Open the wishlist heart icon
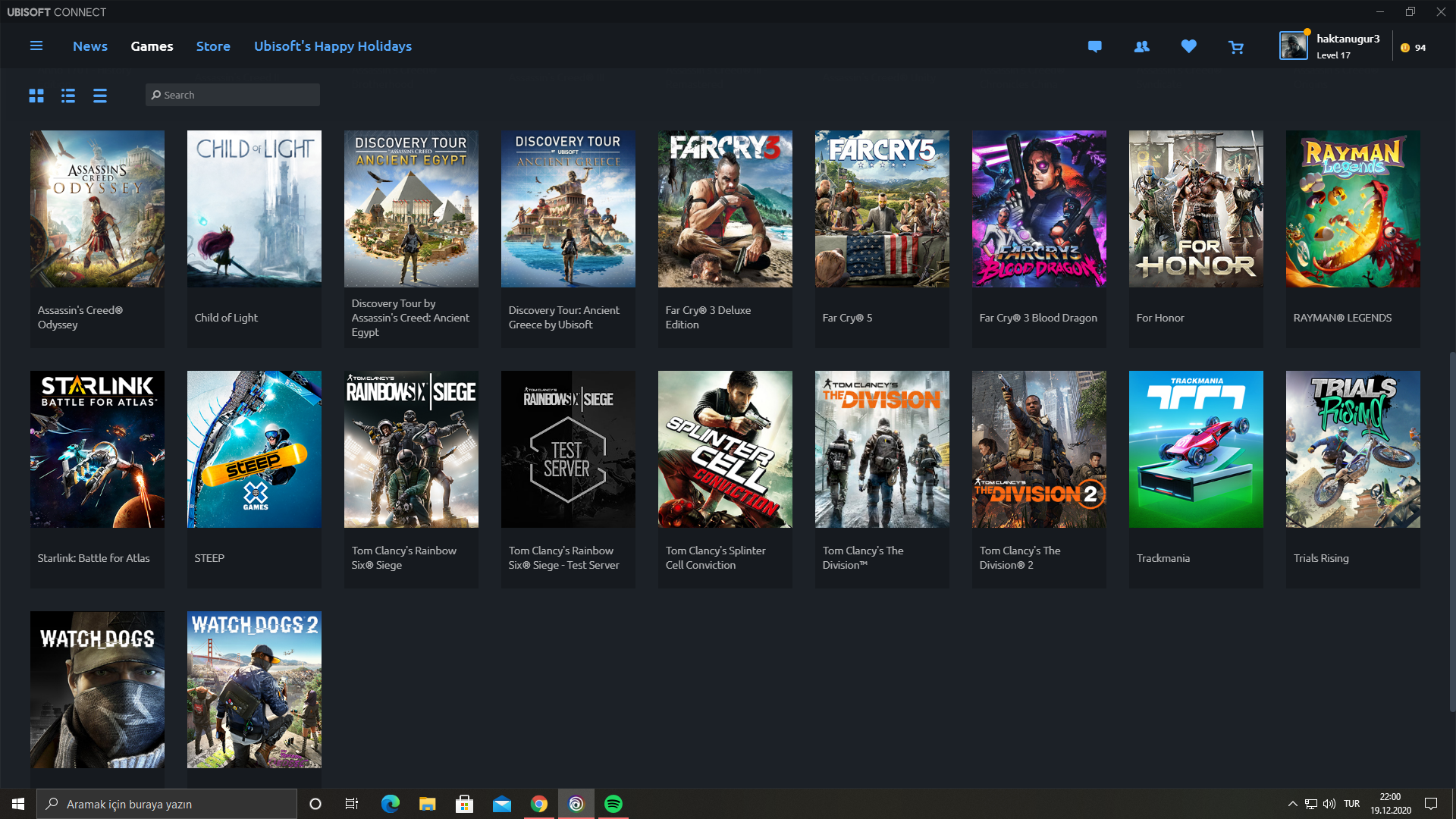 [x=1188, y=46]
